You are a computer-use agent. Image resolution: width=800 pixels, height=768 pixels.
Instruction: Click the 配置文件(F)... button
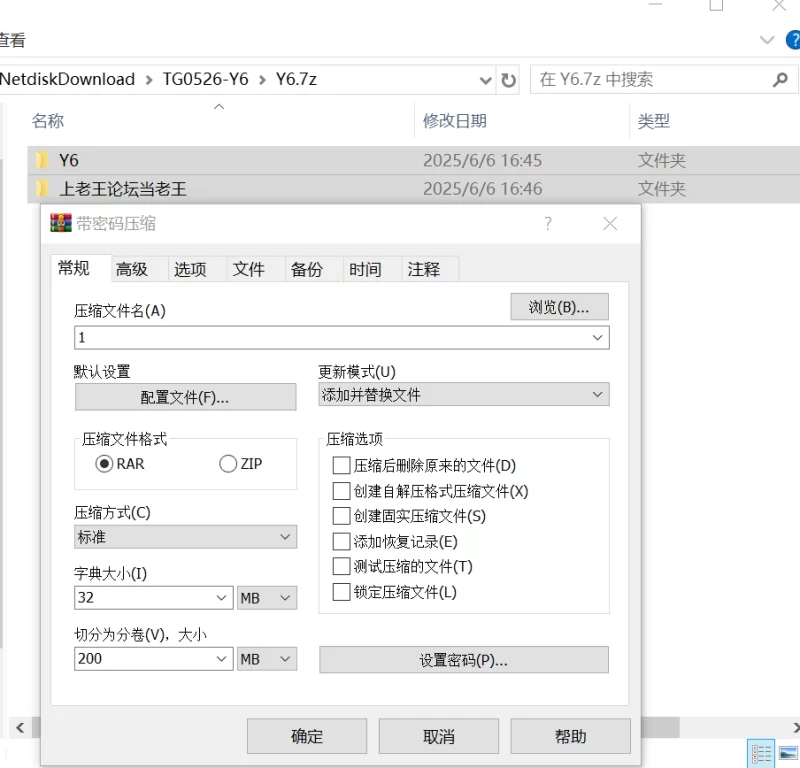click(x=185, y=397)
